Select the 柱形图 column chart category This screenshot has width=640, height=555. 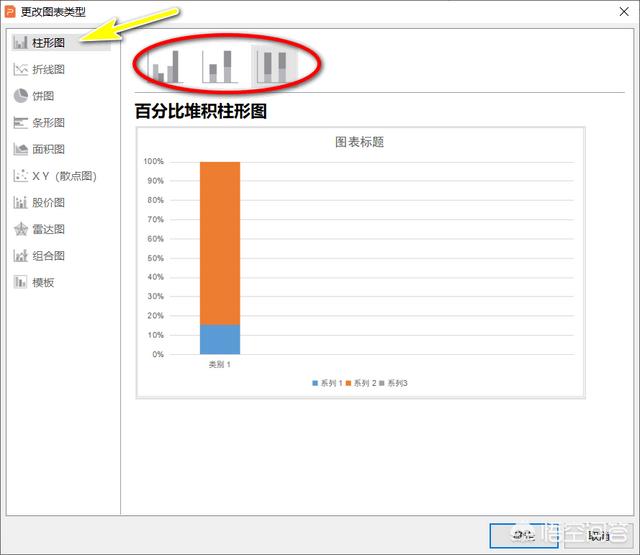point(61,42)
